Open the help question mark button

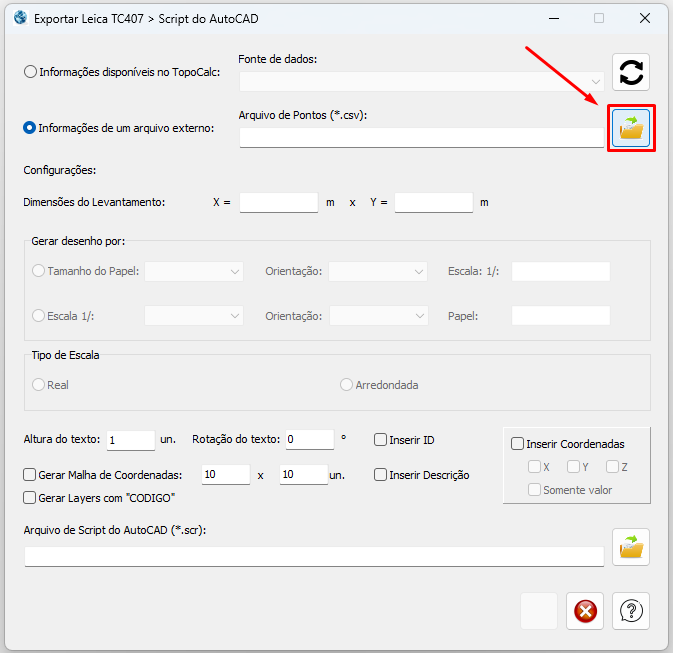point(631,610)
